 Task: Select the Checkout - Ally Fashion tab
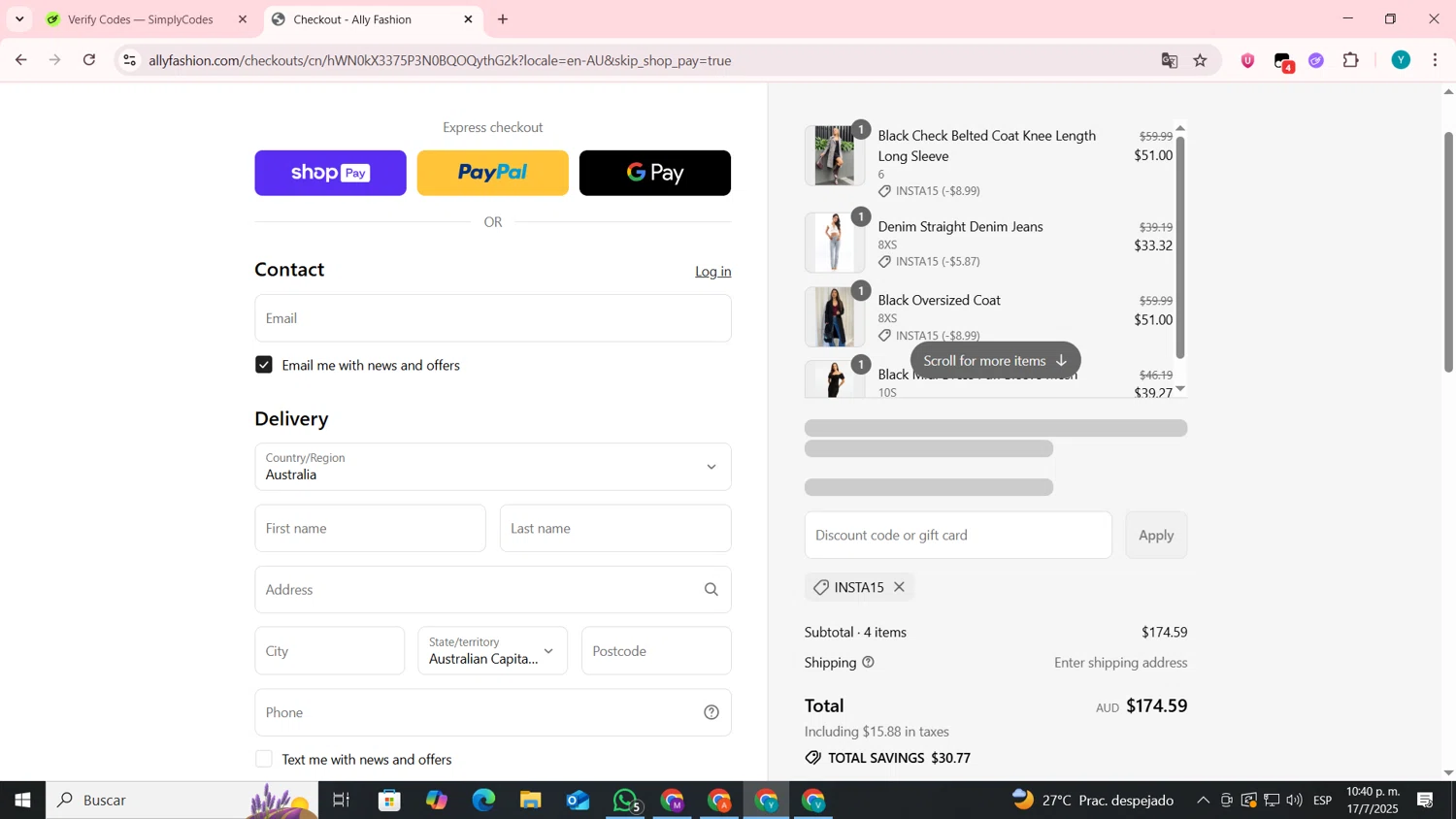[x=352, y=19]
